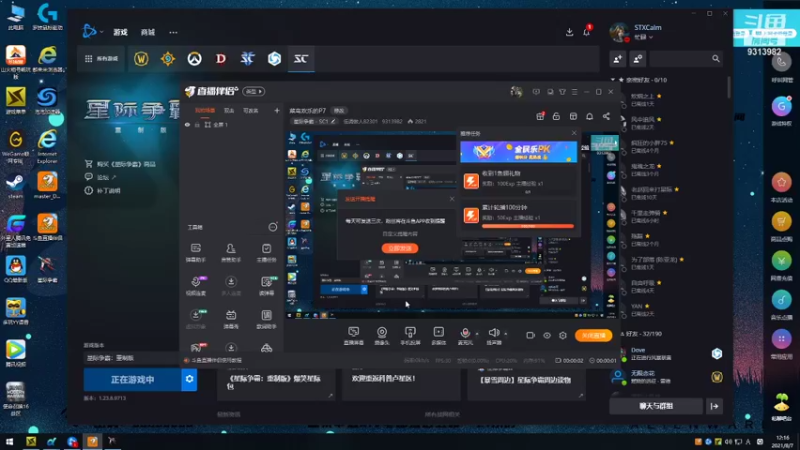This screenshot has width=800, height=450.
Task: Open the shop link with cart icon
Action: [x=120, y=164]
